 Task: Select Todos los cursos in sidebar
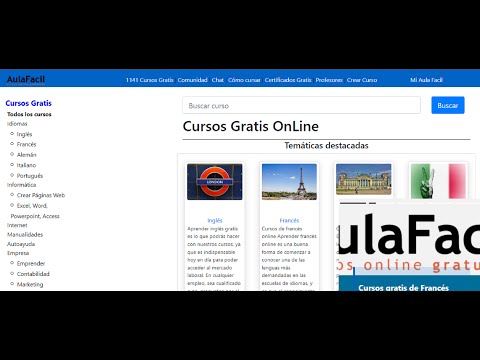coord(29,114)
